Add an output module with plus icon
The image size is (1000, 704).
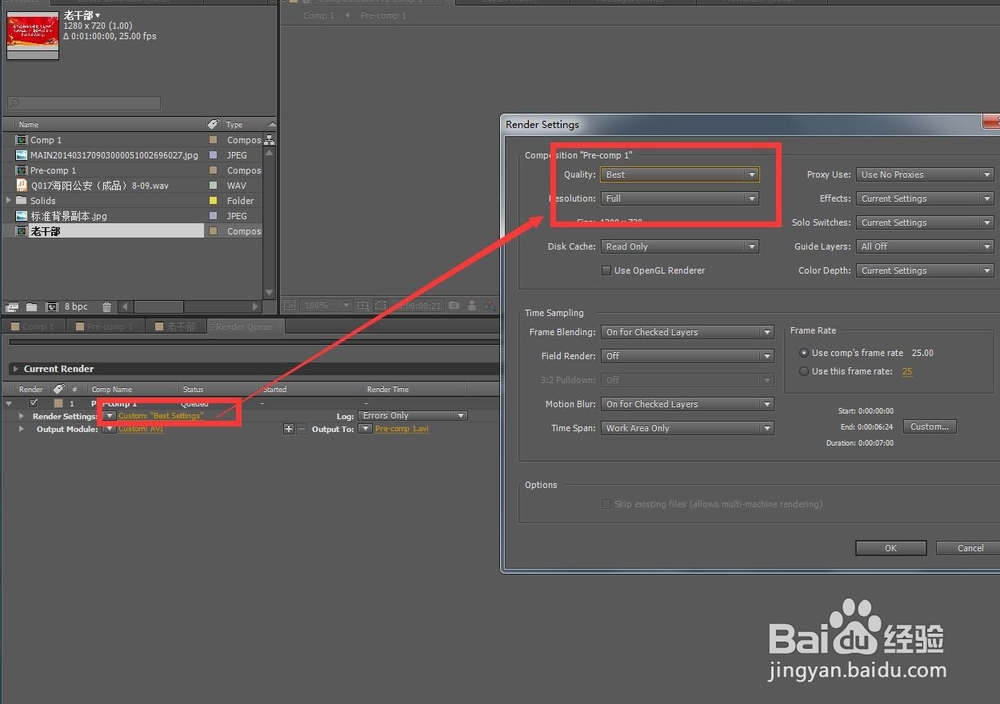[289, 429]
